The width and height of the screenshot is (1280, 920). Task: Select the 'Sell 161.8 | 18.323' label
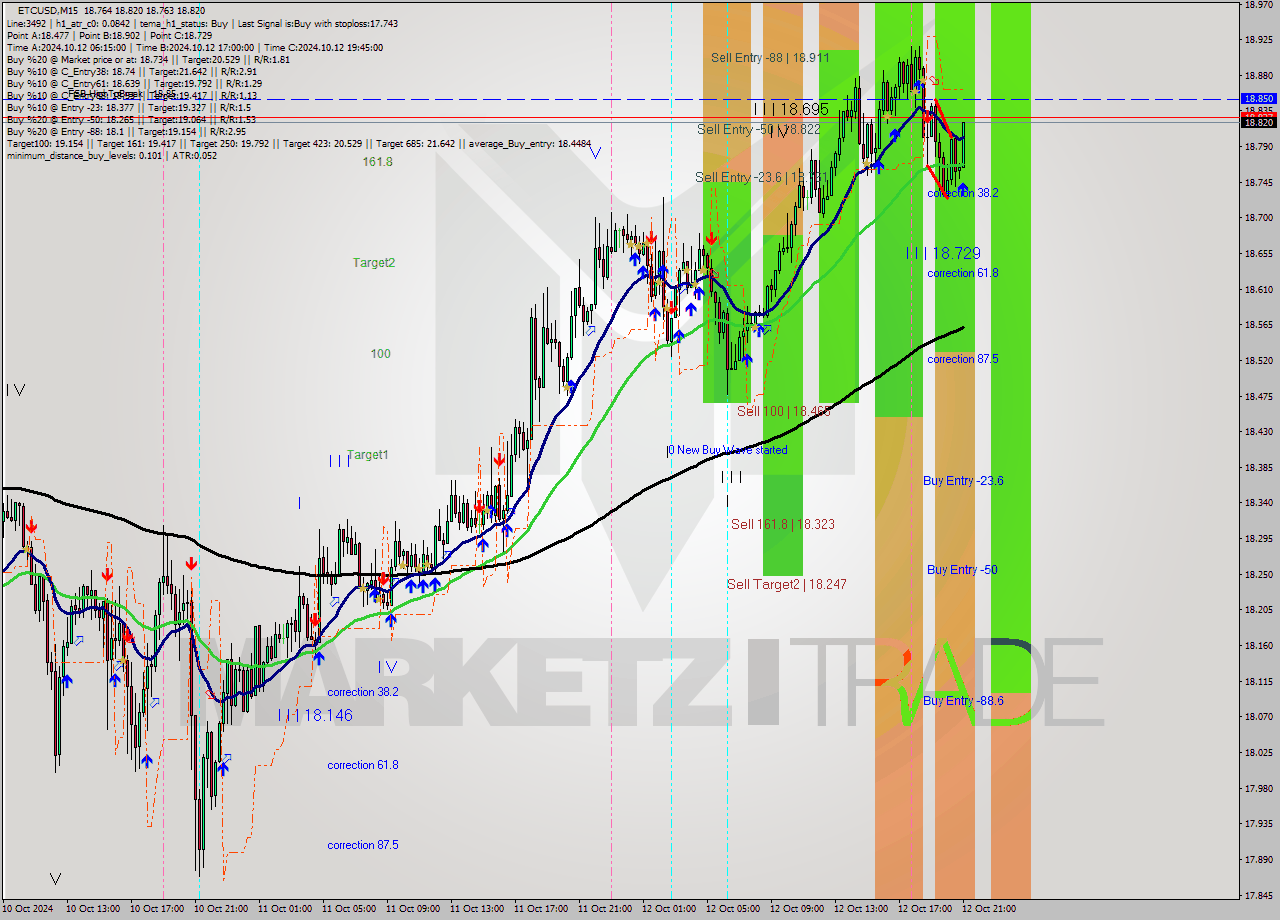(783, 524)
